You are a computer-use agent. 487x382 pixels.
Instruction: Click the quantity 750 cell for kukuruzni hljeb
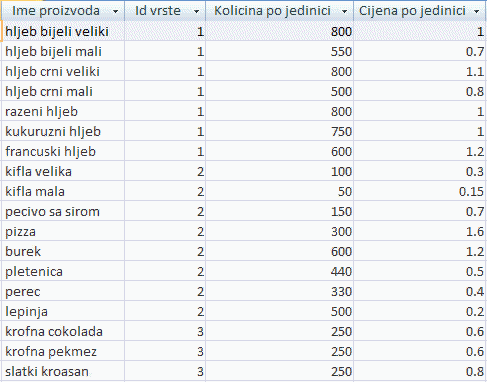[x=279, y=131]
